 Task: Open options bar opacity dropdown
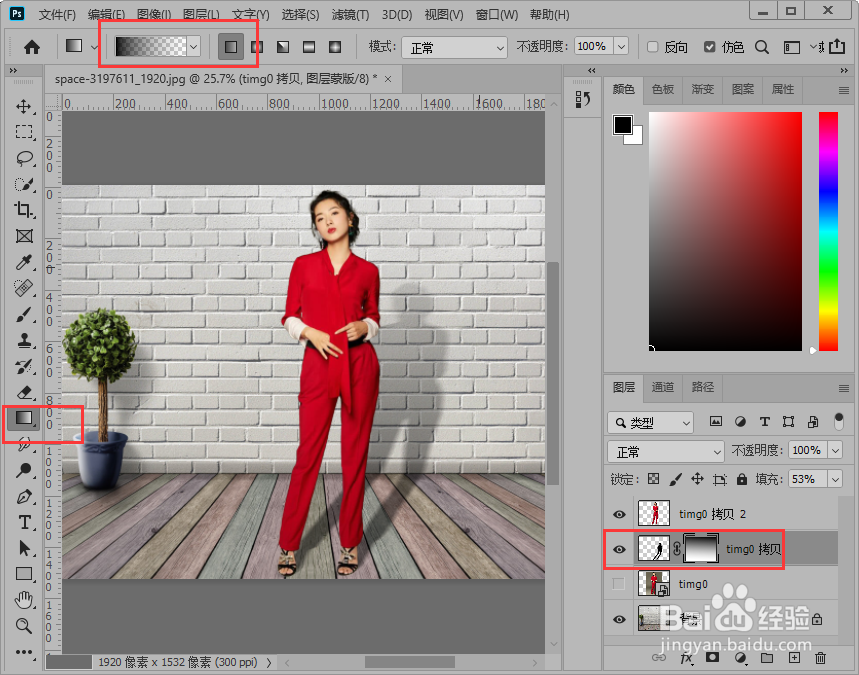click(x=621, y=47)
